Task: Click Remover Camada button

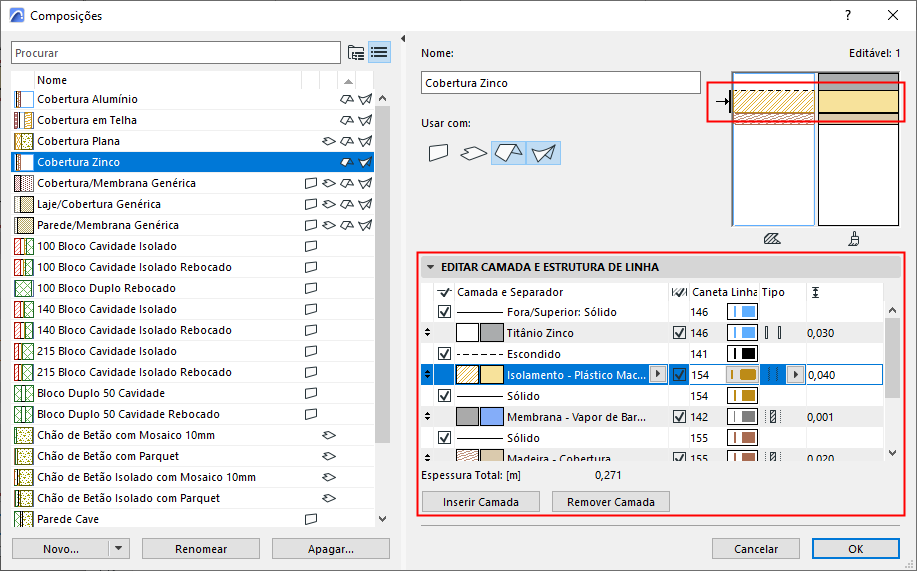Action: click(611, 502)
